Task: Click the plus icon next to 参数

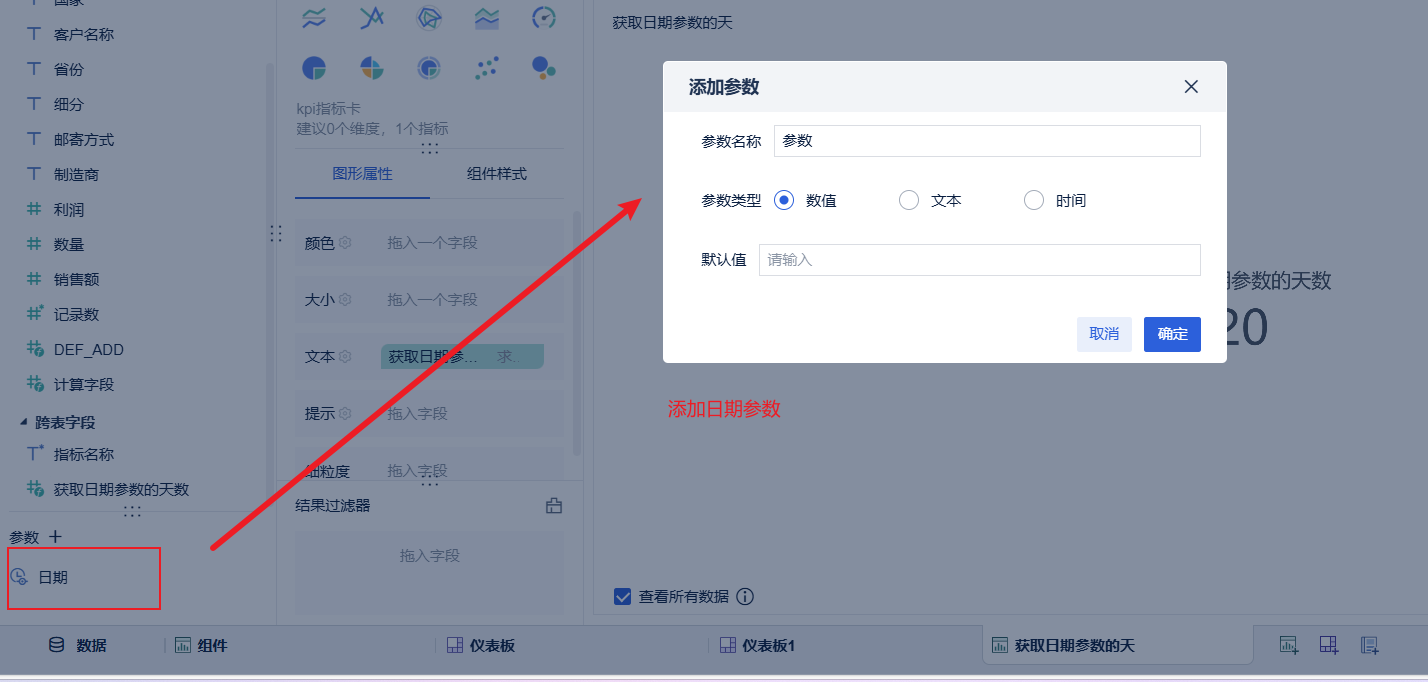Action: point(56,537)
